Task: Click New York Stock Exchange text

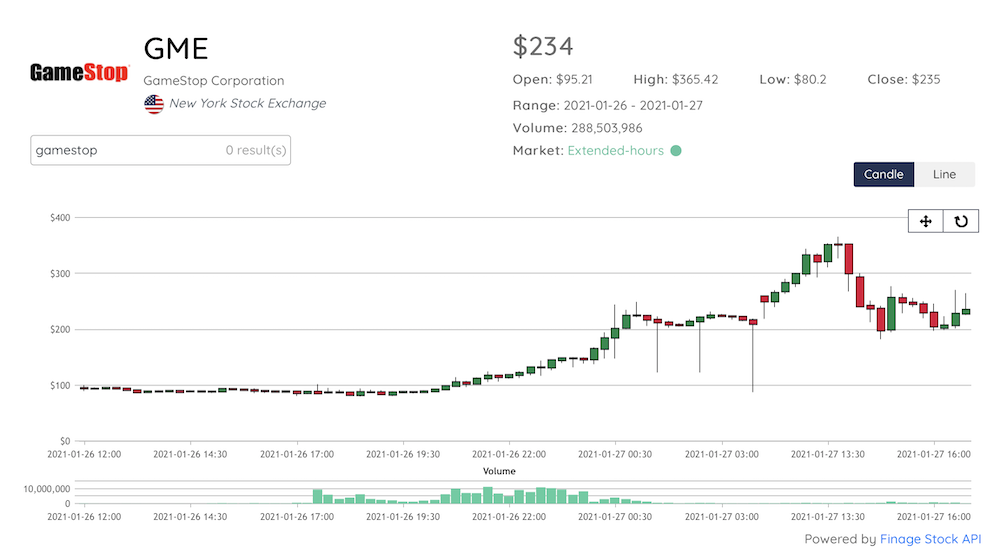Action: [247, 103]
